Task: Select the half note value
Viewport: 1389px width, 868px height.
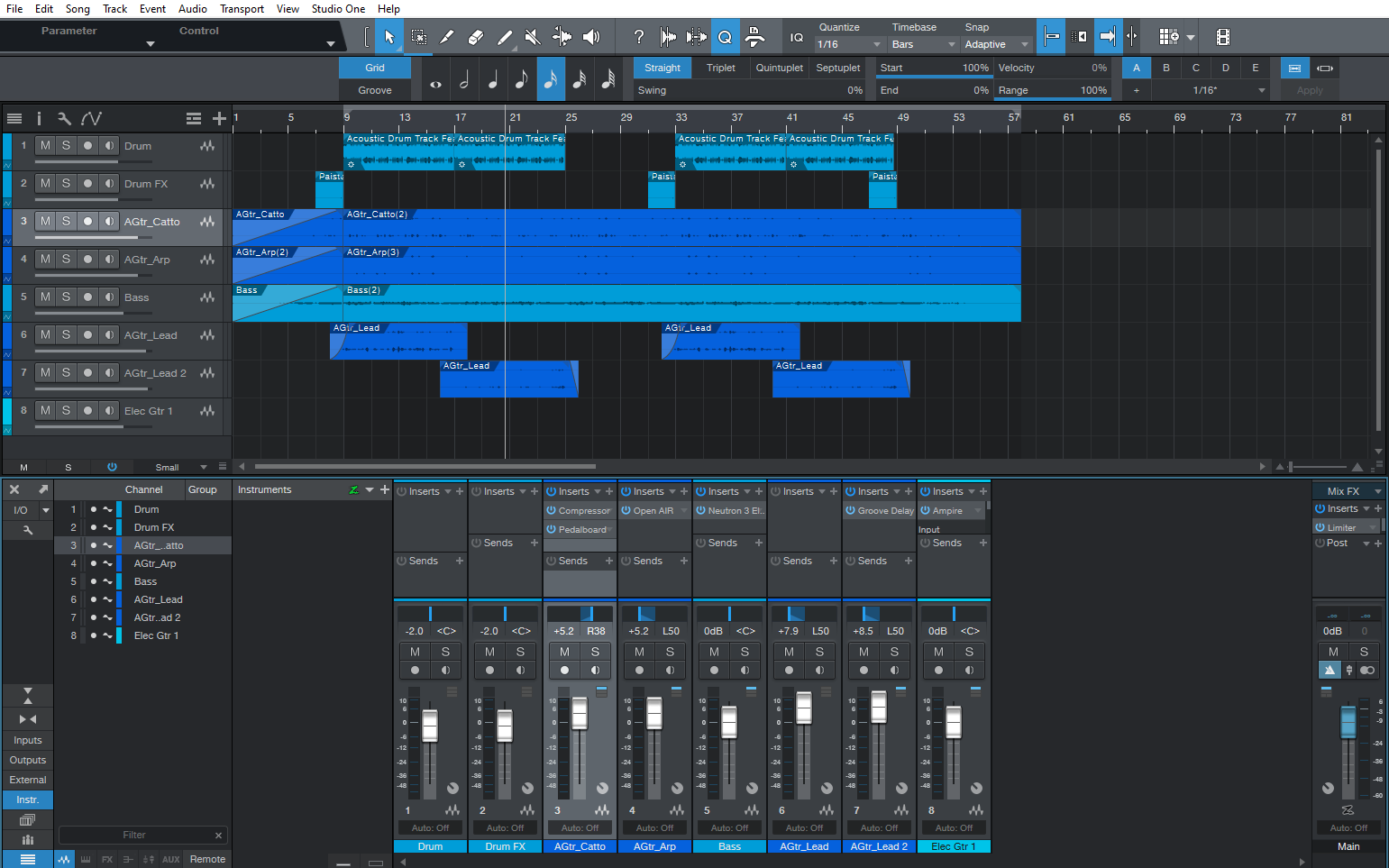Action: (x=464, y=79)
